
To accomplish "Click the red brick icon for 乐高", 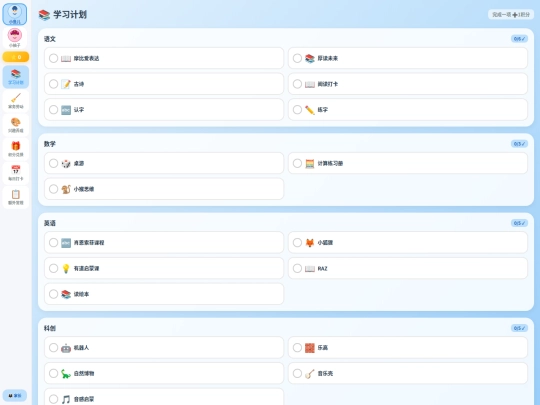I will click(310, 347).
